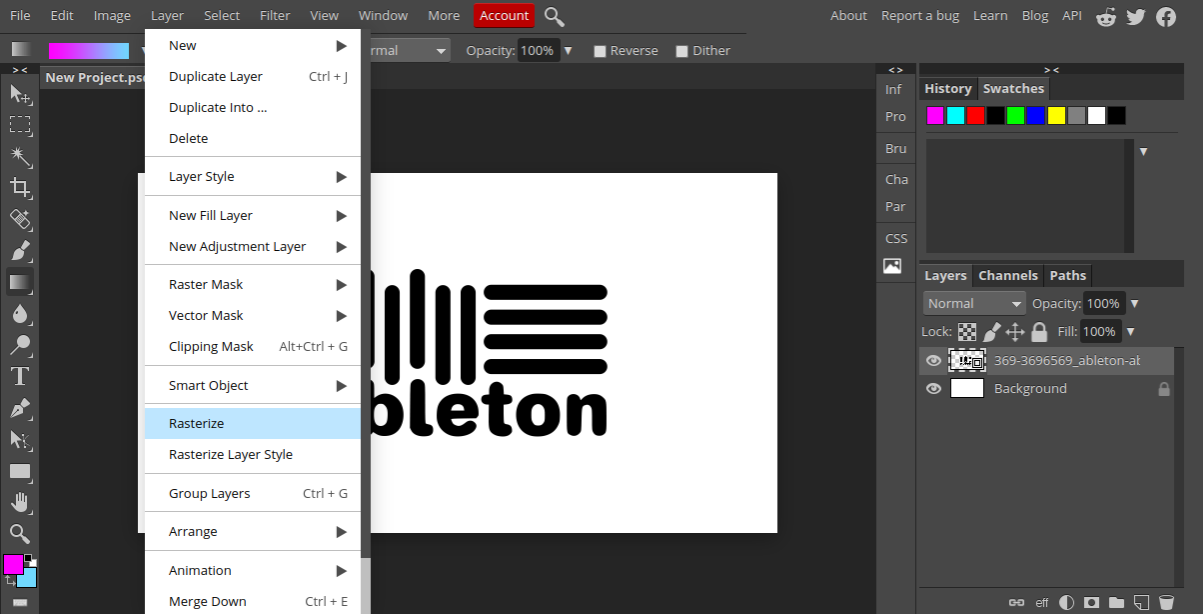Toggle lock image pixels brush icon
This screenshot has height=614, width=1203.
click(992, 331)
